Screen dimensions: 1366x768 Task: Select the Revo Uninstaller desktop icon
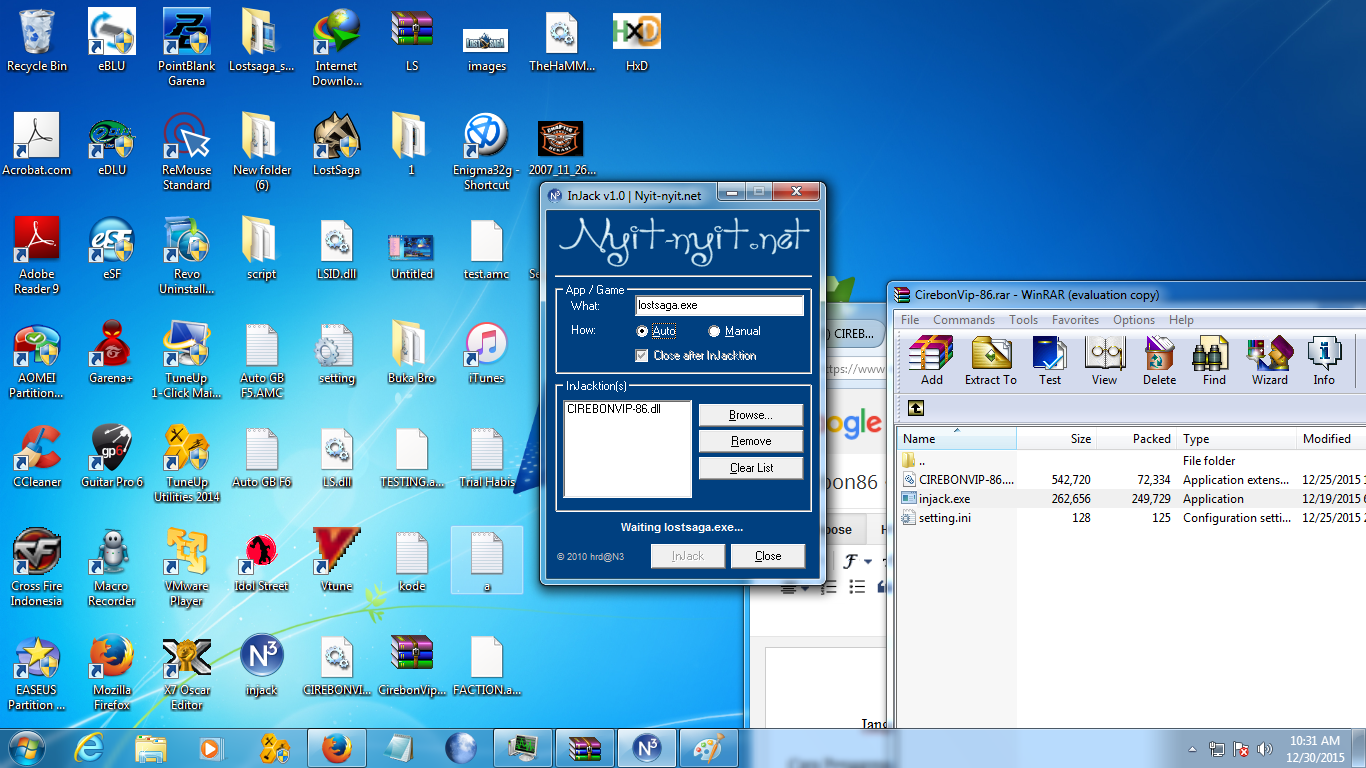[187, 256]
